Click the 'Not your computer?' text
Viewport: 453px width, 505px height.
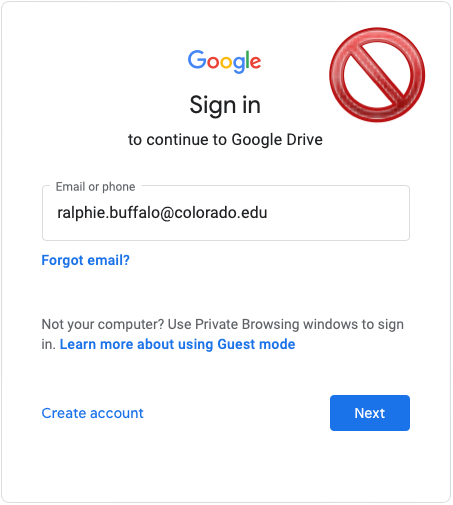pos(103,324)
